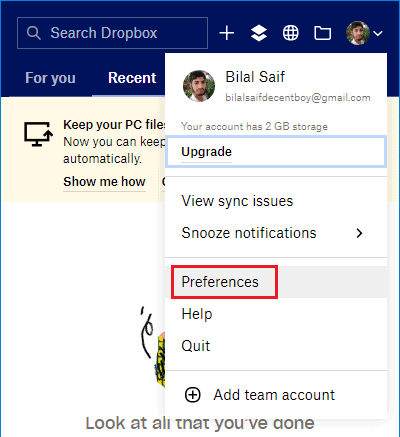Click the magnifier icon in search box
Screen dimensions: 400x437
(34, 33)
